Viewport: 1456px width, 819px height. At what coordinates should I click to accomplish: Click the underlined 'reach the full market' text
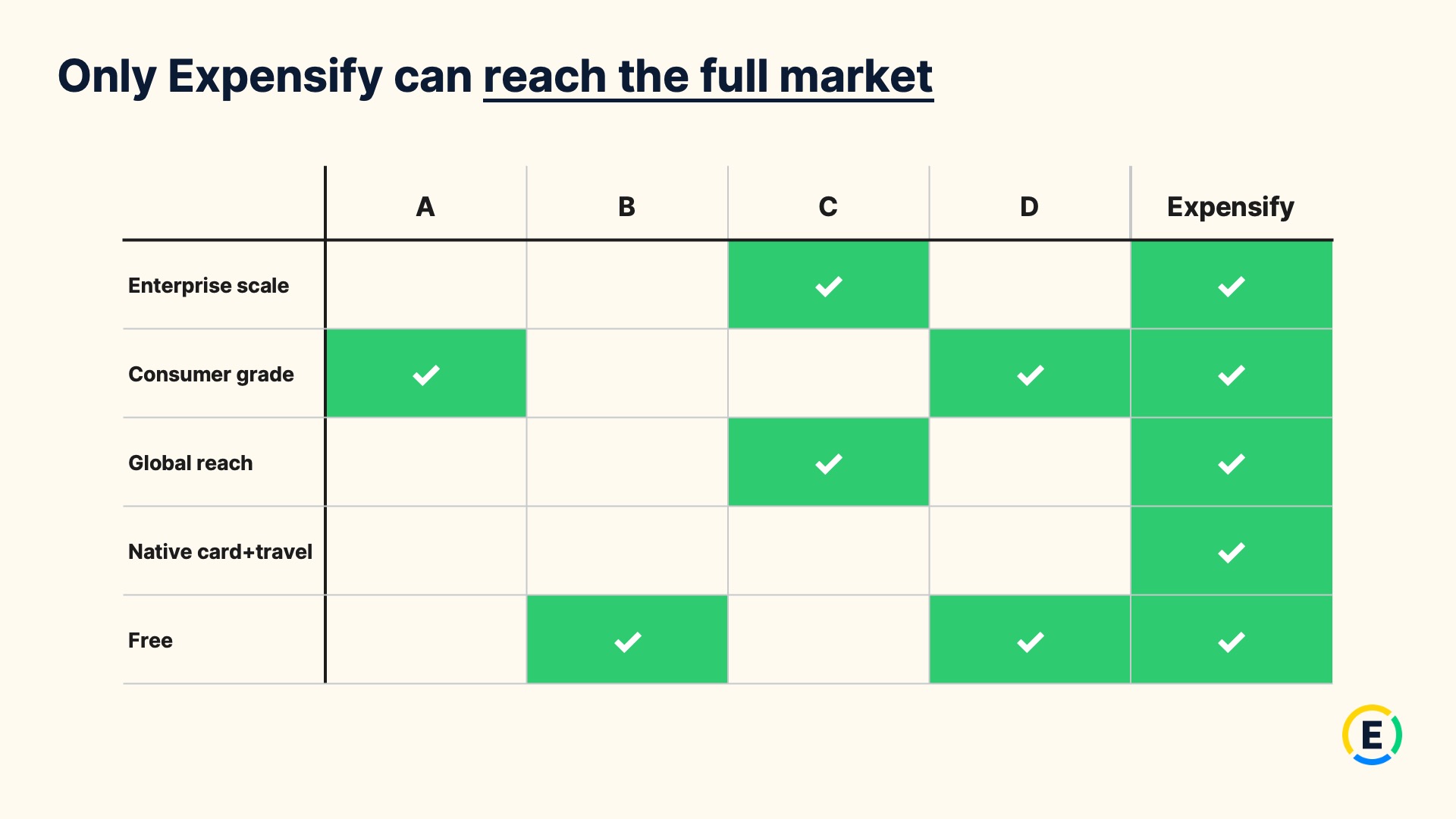click(x=708, y=77)
